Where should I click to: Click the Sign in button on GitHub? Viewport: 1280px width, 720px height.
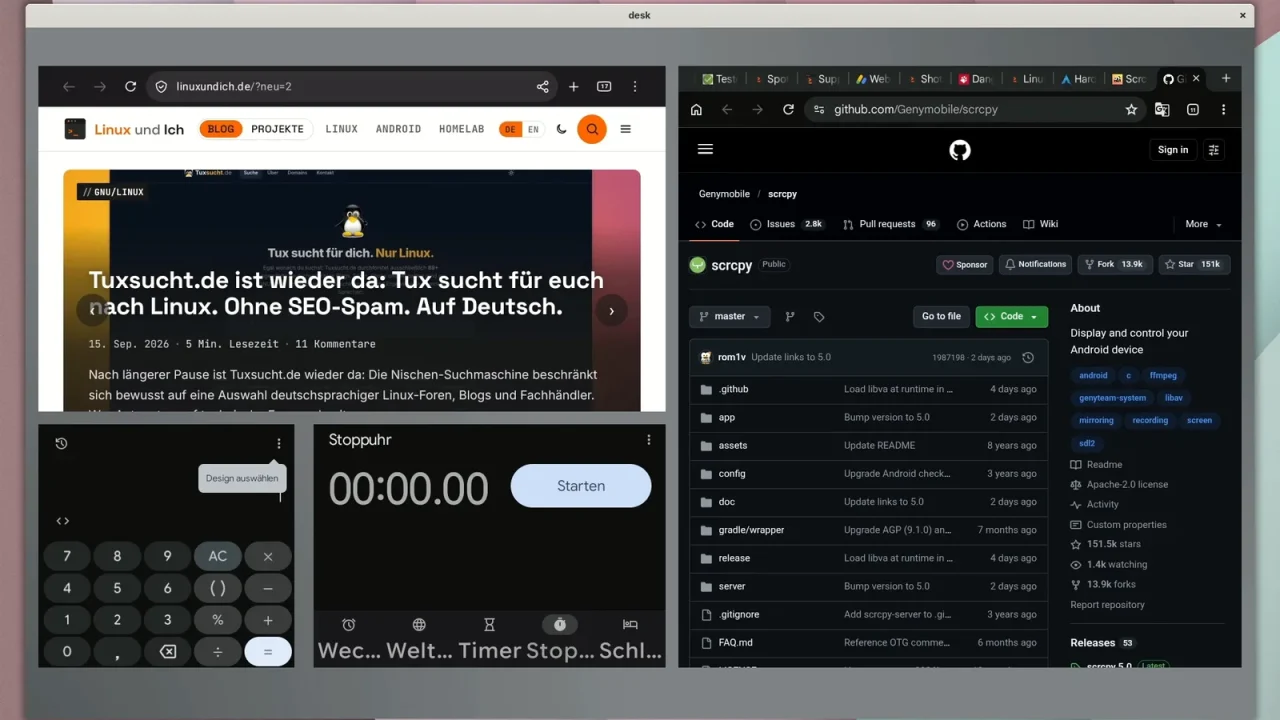(x=1173, y=150)
